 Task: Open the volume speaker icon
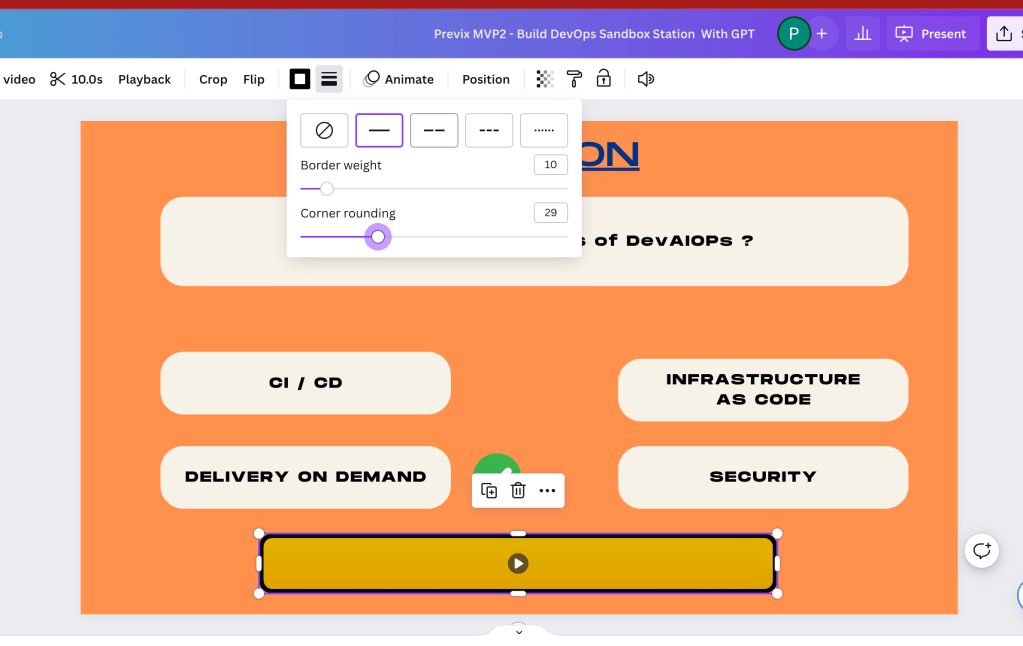pos(645,79)
